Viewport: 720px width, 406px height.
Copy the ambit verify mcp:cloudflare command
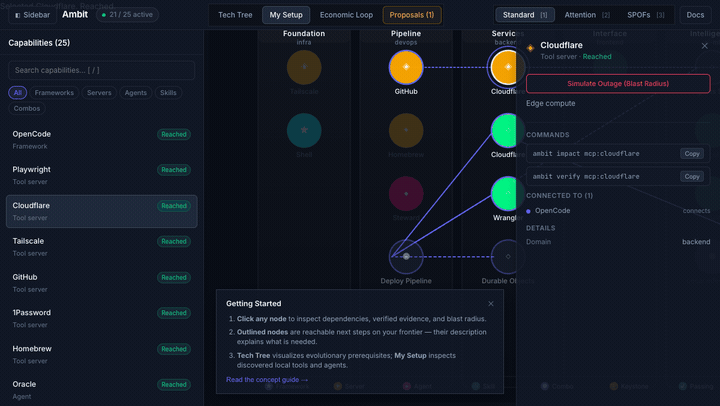click(x=692, y=176)
